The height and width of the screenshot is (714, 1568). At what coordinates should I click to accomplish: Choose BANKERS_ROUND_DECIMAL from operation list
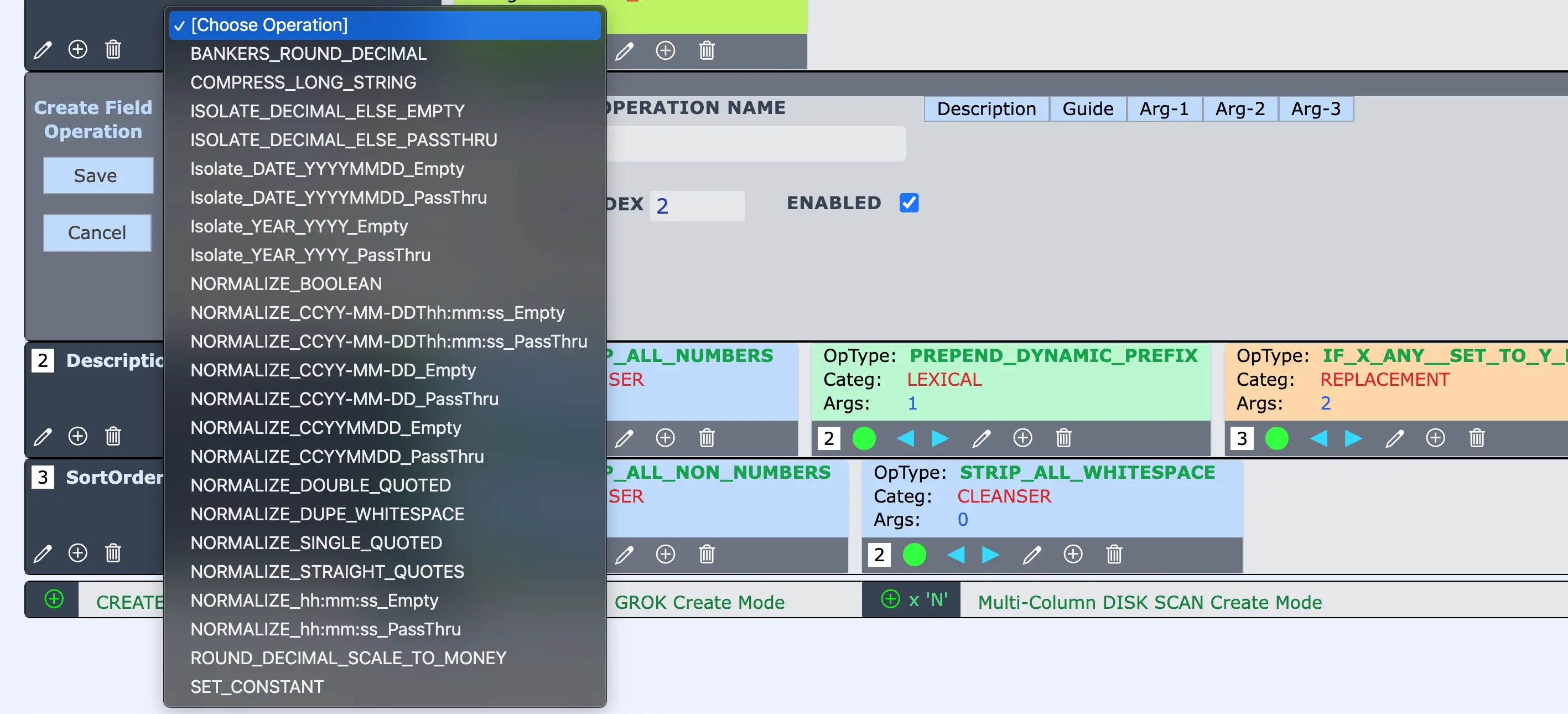point(385,54)
